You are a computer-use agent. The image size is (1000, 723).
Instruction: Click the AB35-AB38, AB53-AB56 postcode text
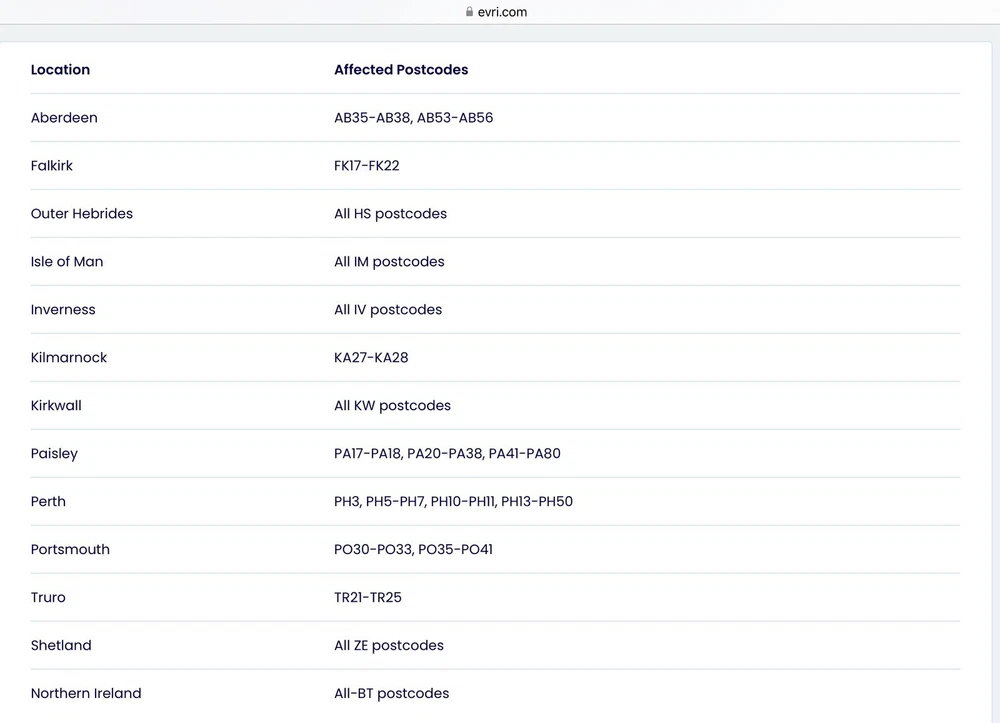click(x=413, y=118)
